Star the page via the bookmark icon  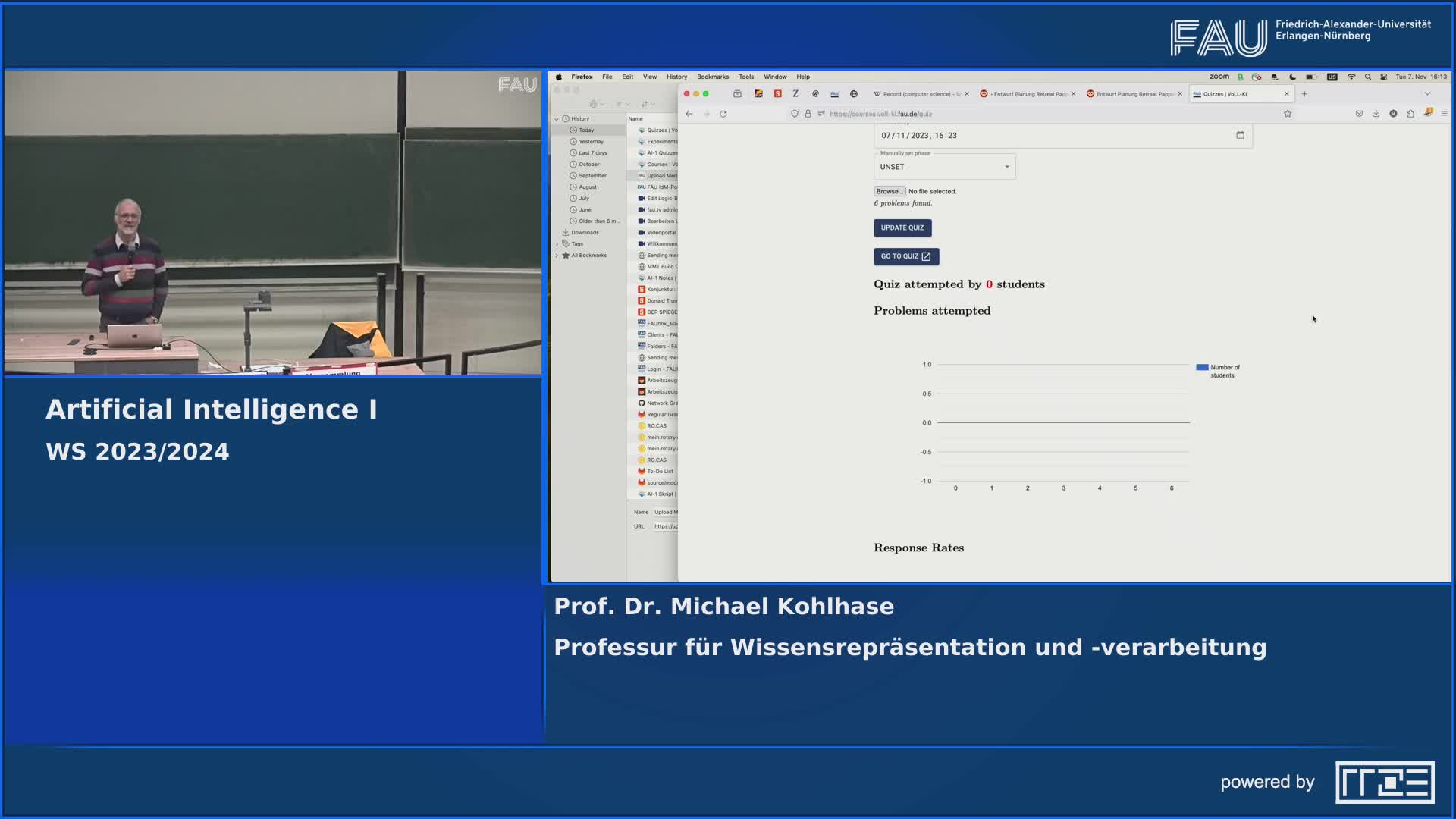click(x=1288, y=114)
